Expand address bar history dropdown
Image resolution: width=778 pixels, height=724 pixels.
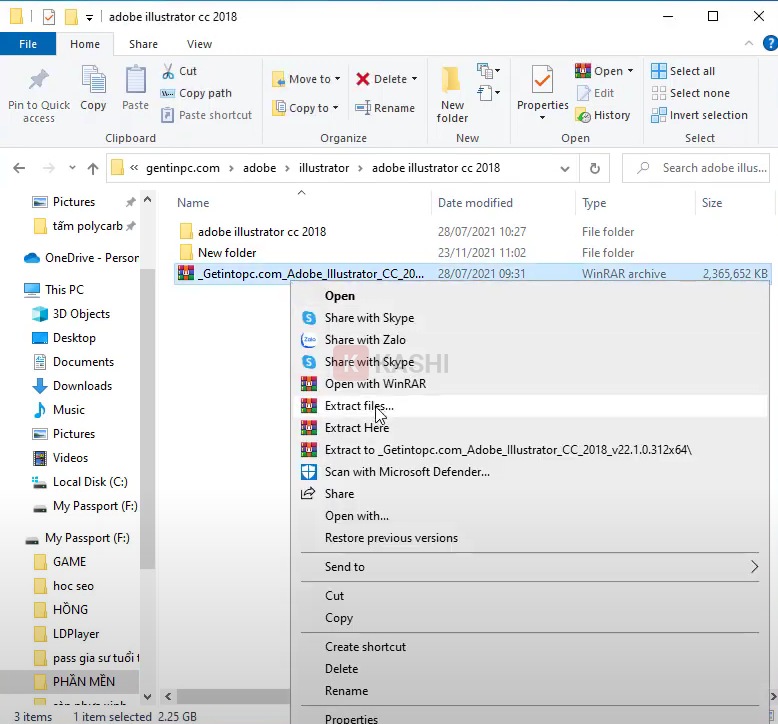[x=565, y=169]
